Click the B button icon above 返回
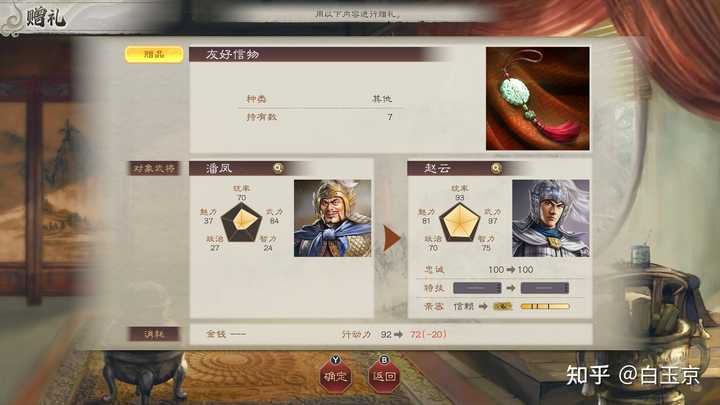The height and width of the screenshot is (405, 720). pyautogui.click(x=384, y=360)
